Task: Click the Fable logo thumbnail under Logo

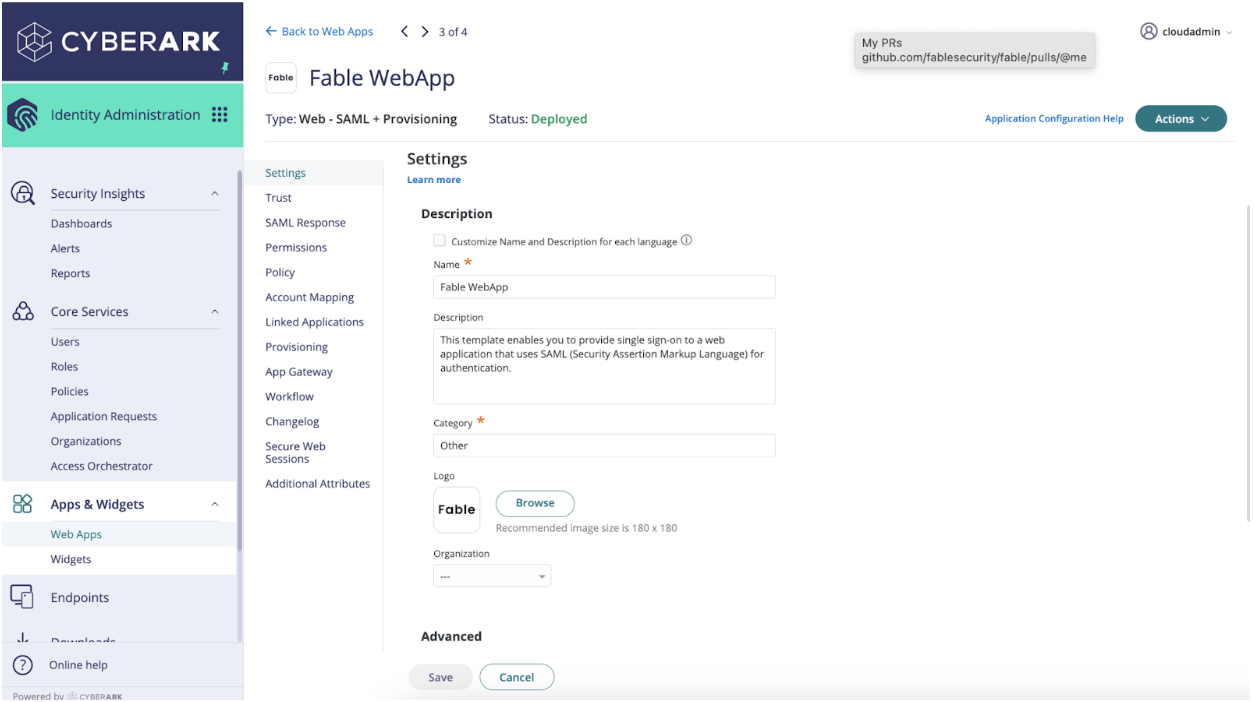Action: 457,510
